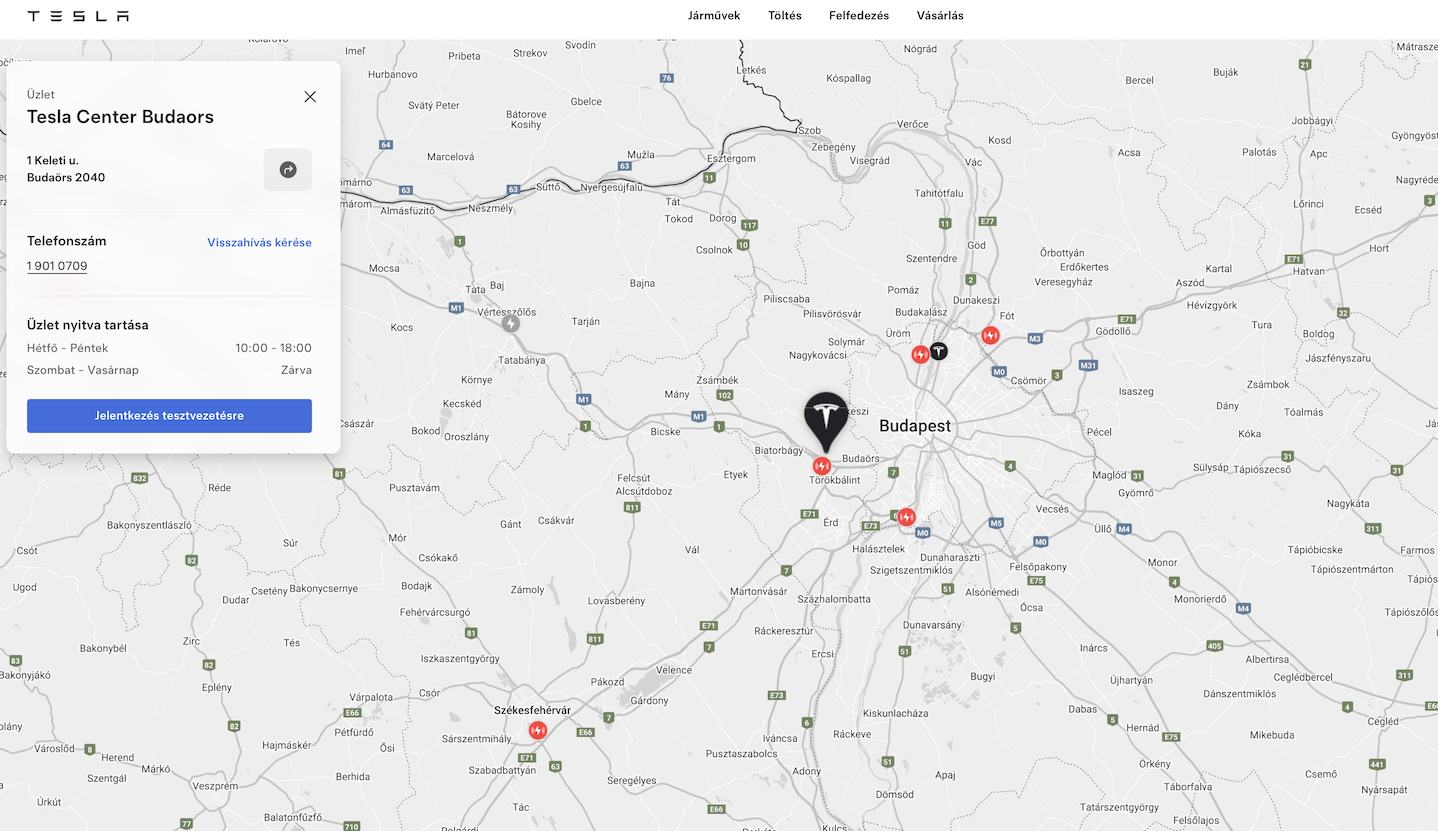Click the Jelentkezés tesztvezetésre button

(169, 416)
